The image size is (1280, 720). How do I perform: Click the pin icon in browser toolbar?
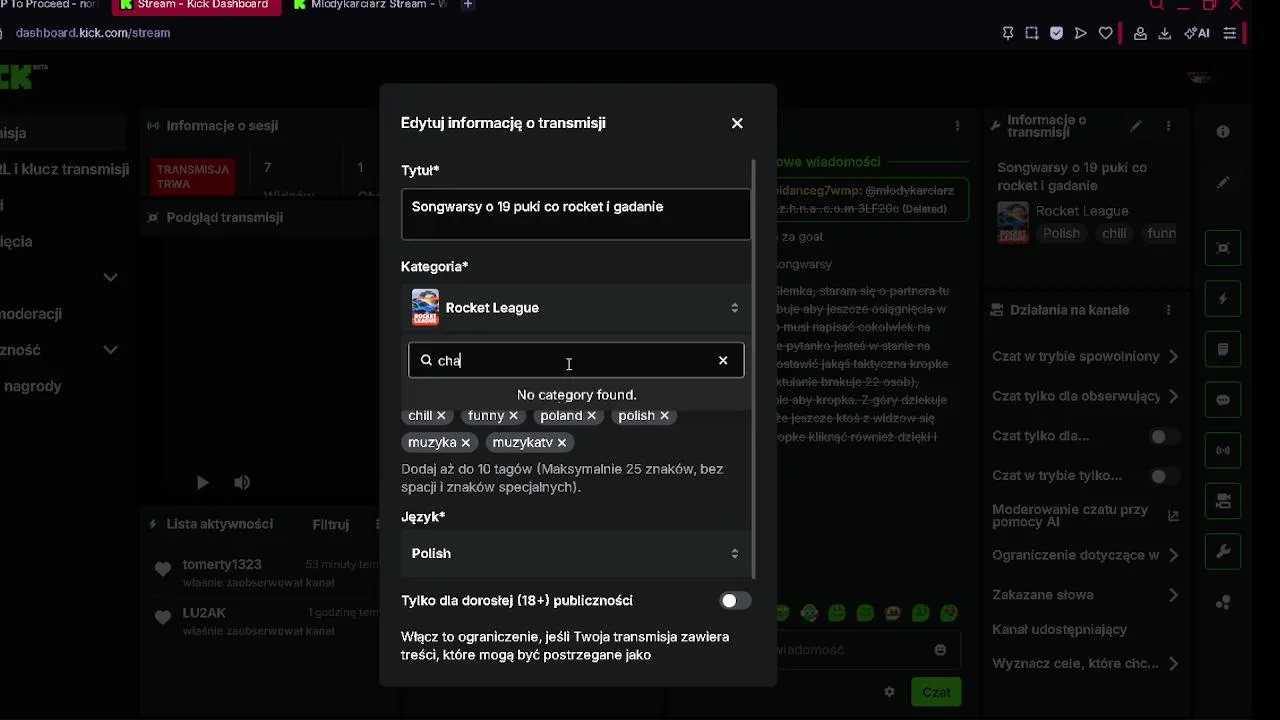pos(1008,33)
